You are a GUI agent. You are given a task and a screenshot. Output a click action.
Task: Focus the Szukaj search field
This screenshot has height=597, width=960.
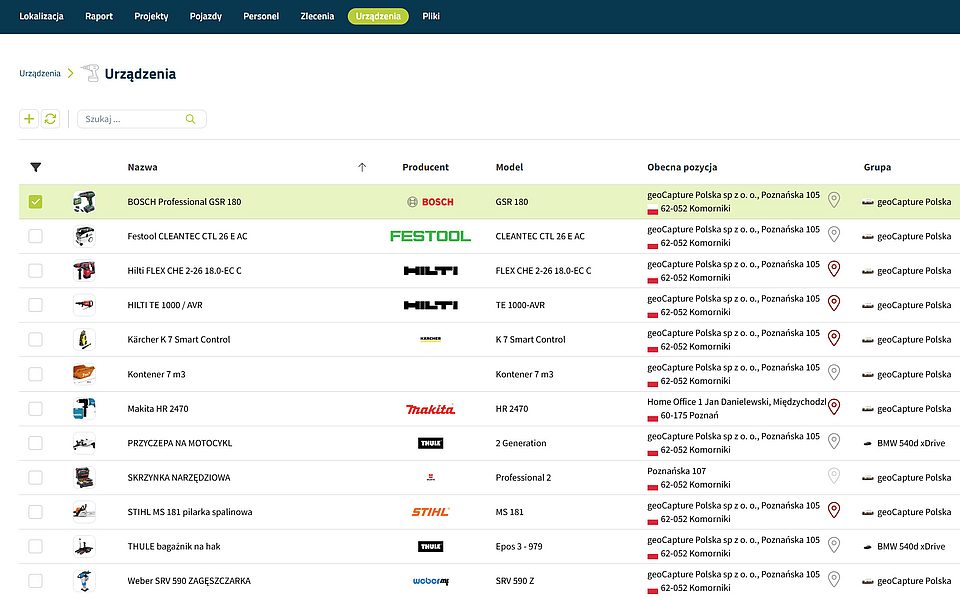tap(132, 119)
